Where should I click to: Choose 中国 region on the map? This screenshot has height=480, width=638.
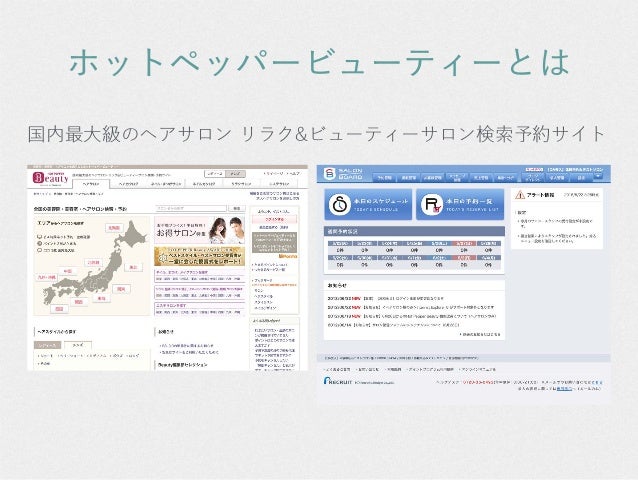(68, 271)
